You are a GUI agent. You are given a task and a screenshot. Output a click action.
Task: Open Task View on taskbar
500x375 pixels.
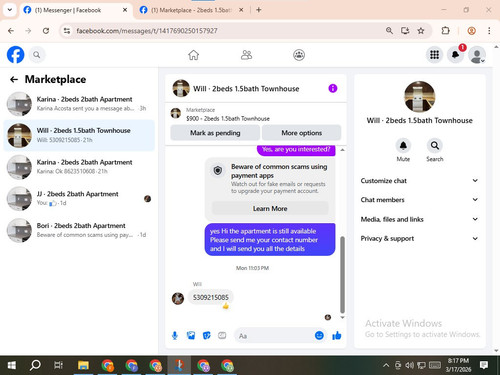pyautogui.click(x=59, y=365)
